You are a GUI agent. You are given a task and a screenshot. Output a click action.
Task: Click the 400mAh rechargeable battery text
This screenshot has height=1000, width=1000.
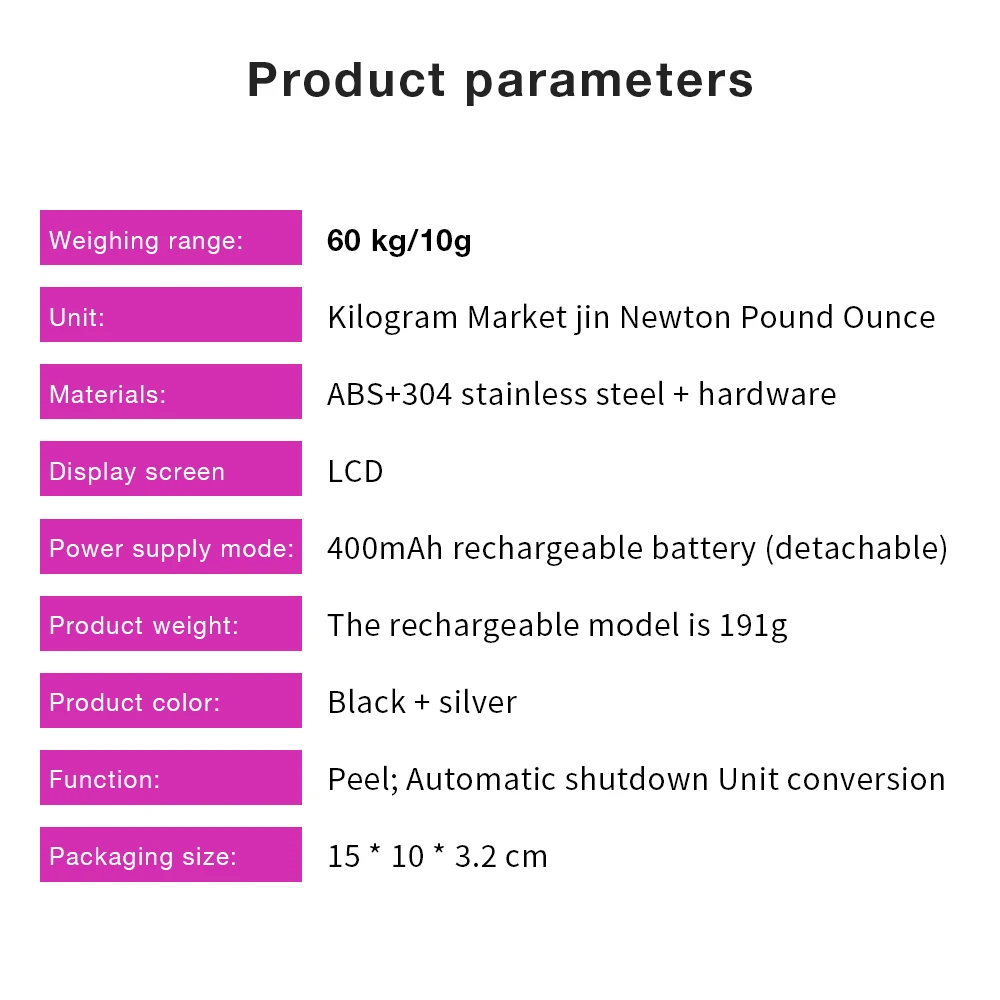coord(541,549)
